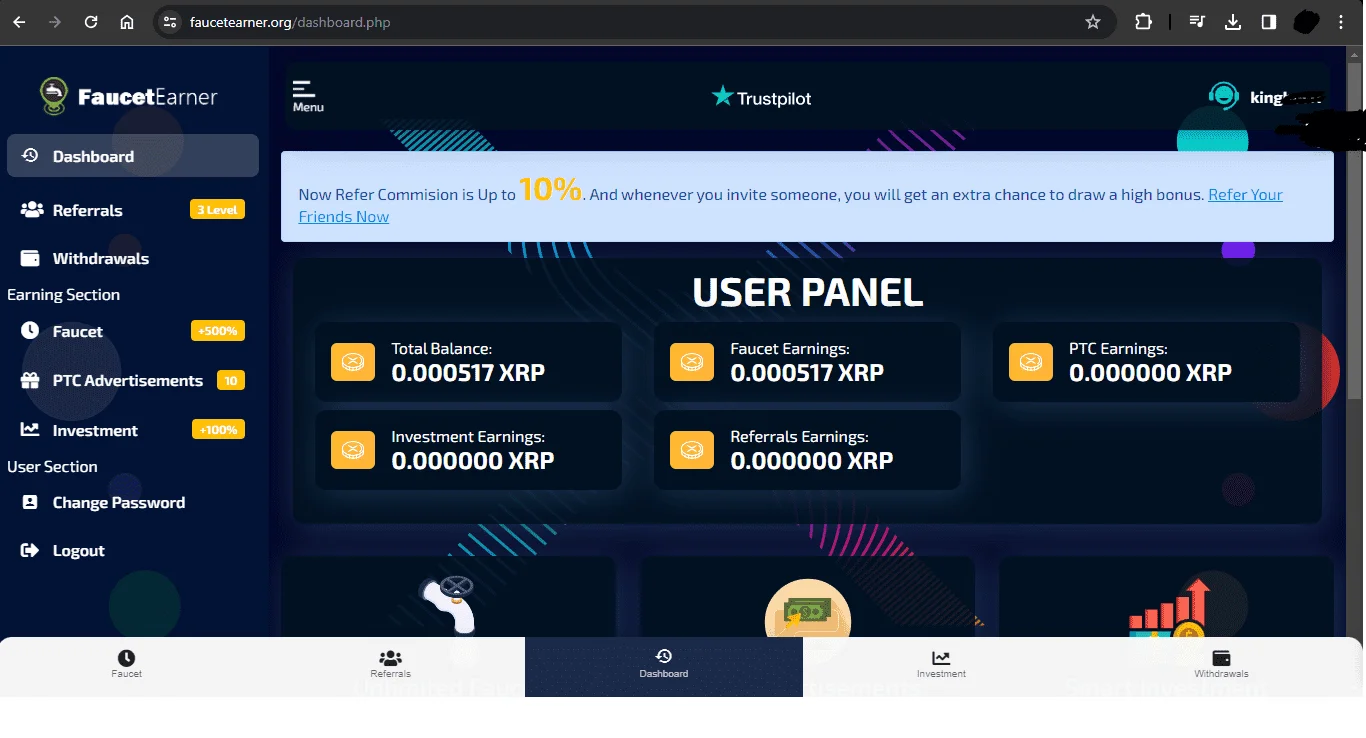Click the 10 badge beside PTC Advertisements
The width and height of the screenshot is (1366, 738).
point(231,381)
